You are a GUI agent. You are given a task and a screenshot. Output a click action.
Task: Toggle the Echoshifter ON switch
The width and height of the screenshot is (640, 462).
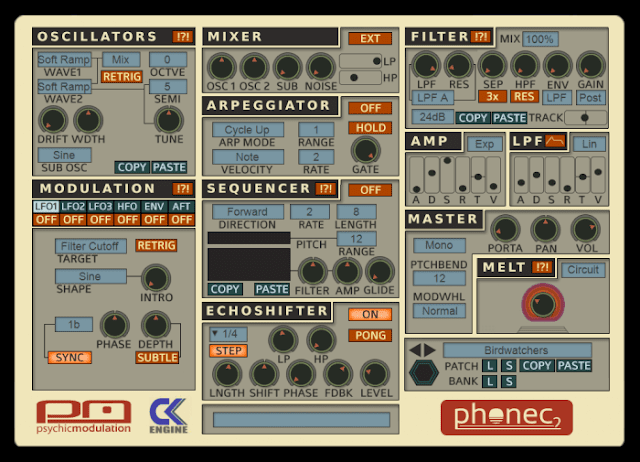pos(370,314)
